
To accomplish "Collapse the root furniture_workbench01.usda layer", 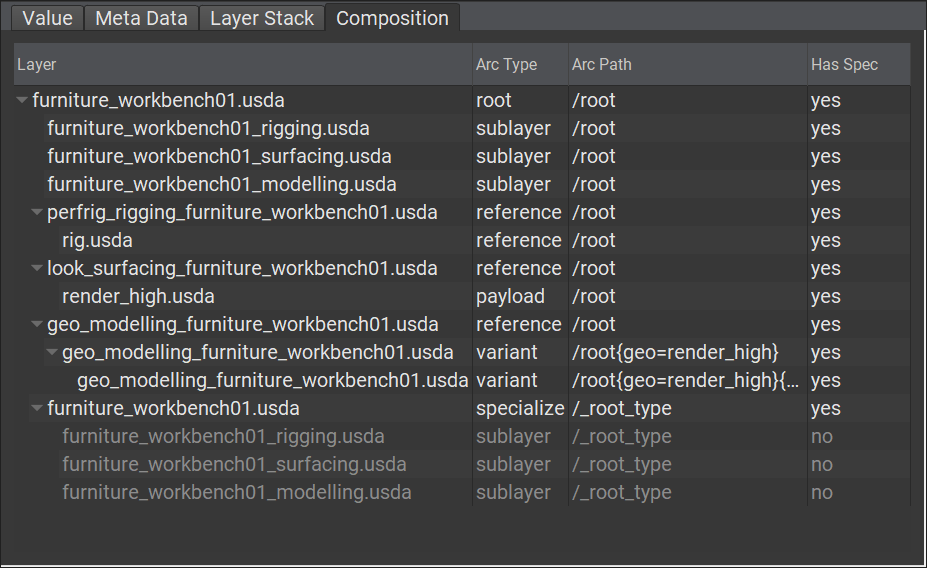I will (x=22, y=100).
